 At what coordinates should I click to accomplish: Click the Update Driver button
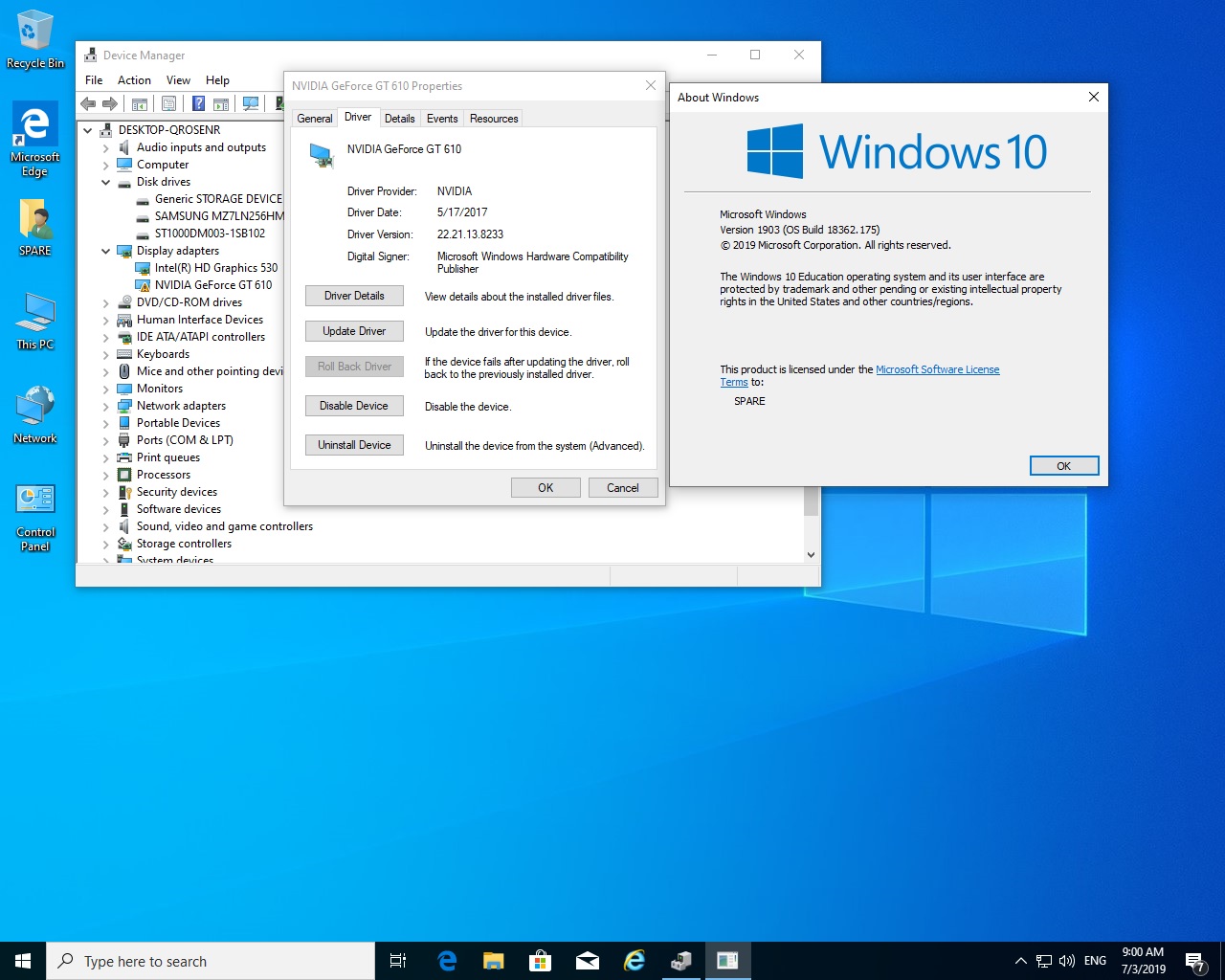[354, 331]
